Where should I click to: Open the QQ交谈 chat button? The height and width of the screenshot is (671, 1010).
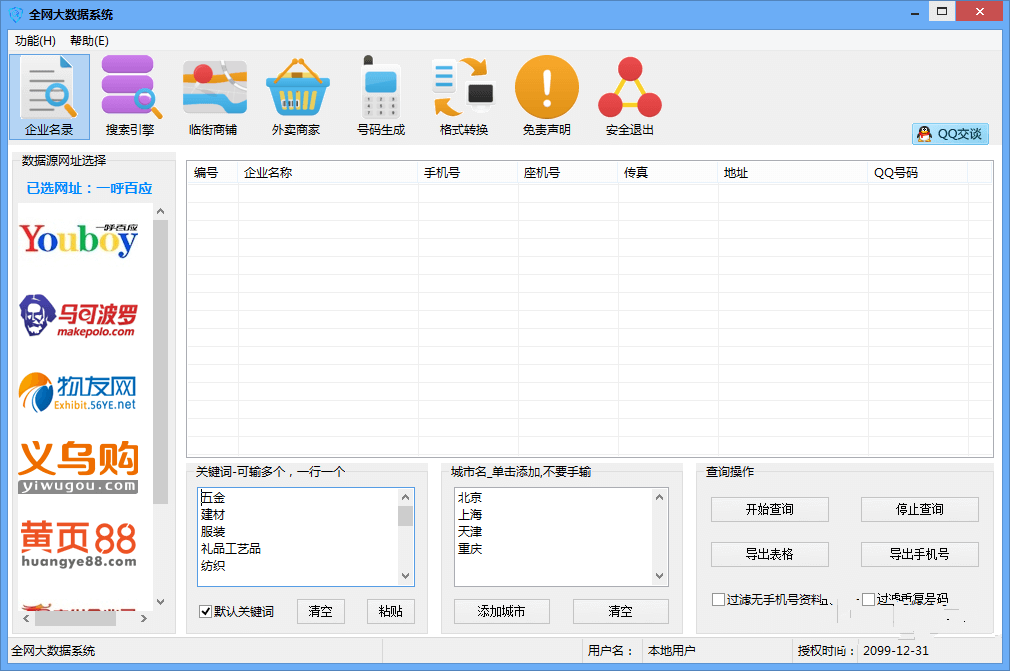(950, 134)
